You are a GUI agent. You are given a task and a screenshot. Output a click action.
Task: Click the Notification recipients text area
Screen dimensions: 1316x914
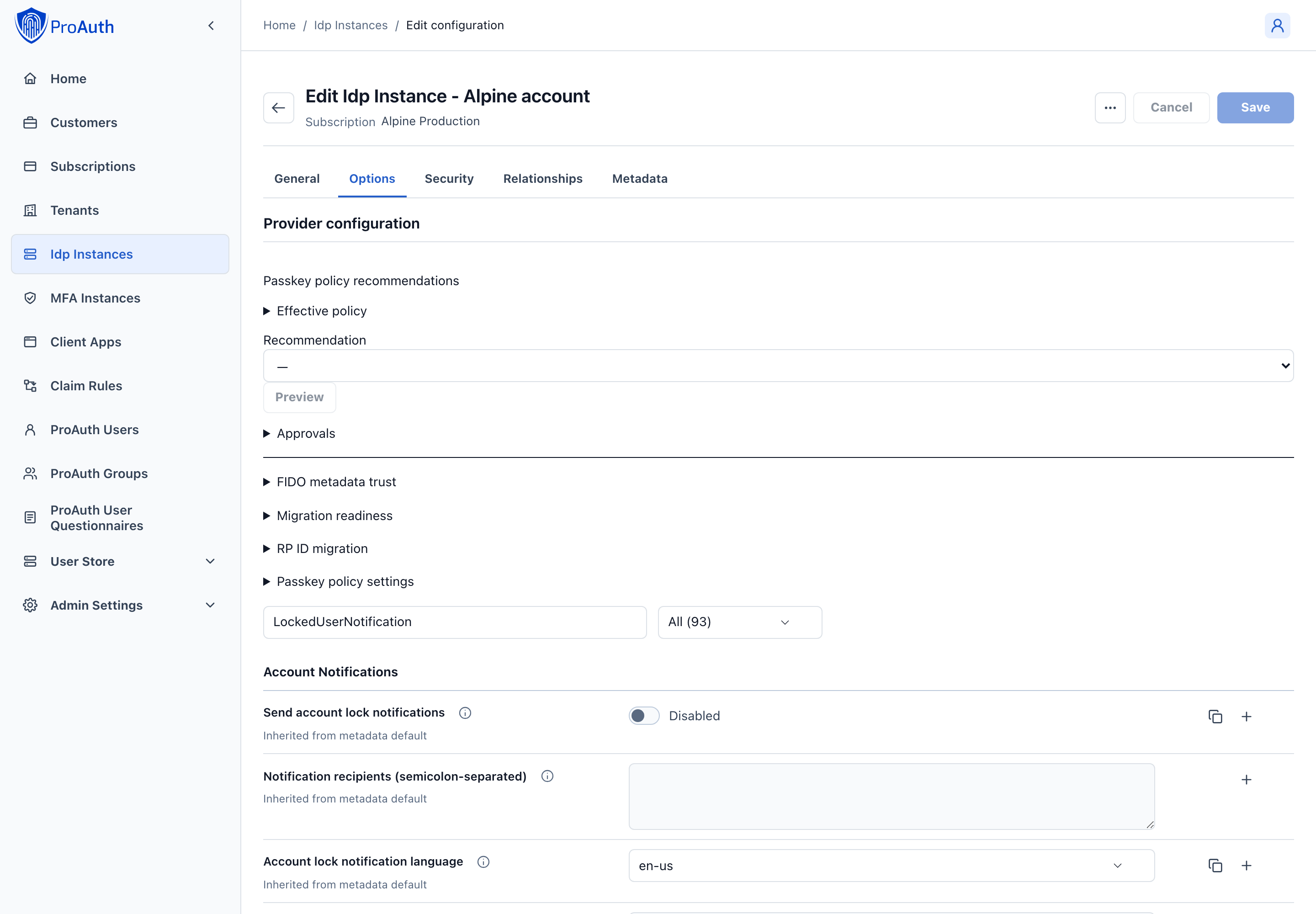pyautogui.click(x=891, y=797)
